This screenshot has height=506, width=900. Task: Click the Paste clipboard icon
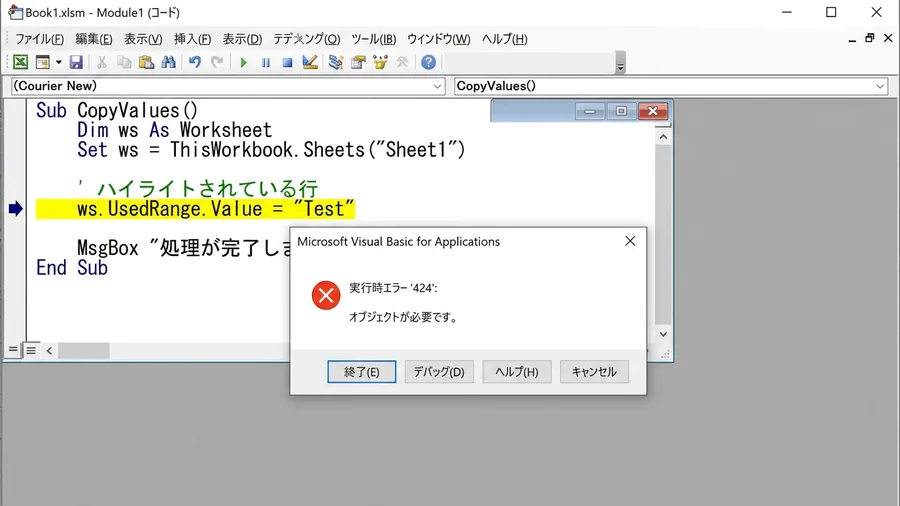pos(146,62)
